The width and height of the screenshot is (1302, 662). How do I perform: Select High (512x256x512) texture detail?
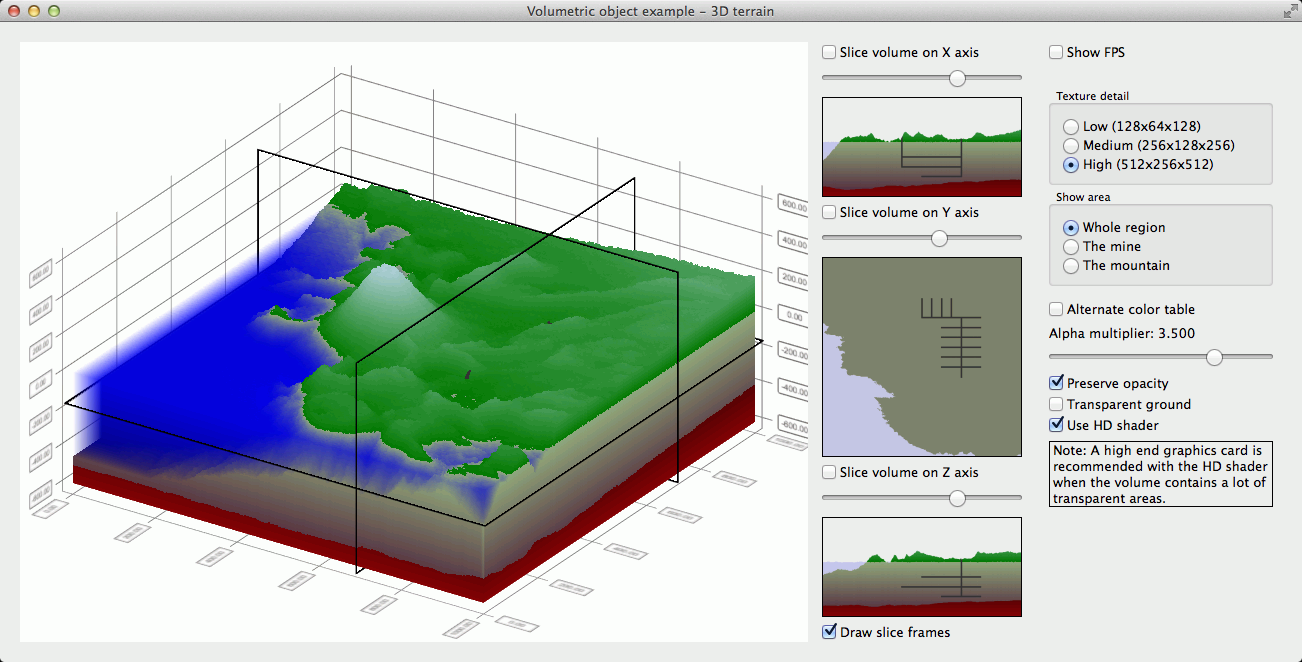point(1070,164)
